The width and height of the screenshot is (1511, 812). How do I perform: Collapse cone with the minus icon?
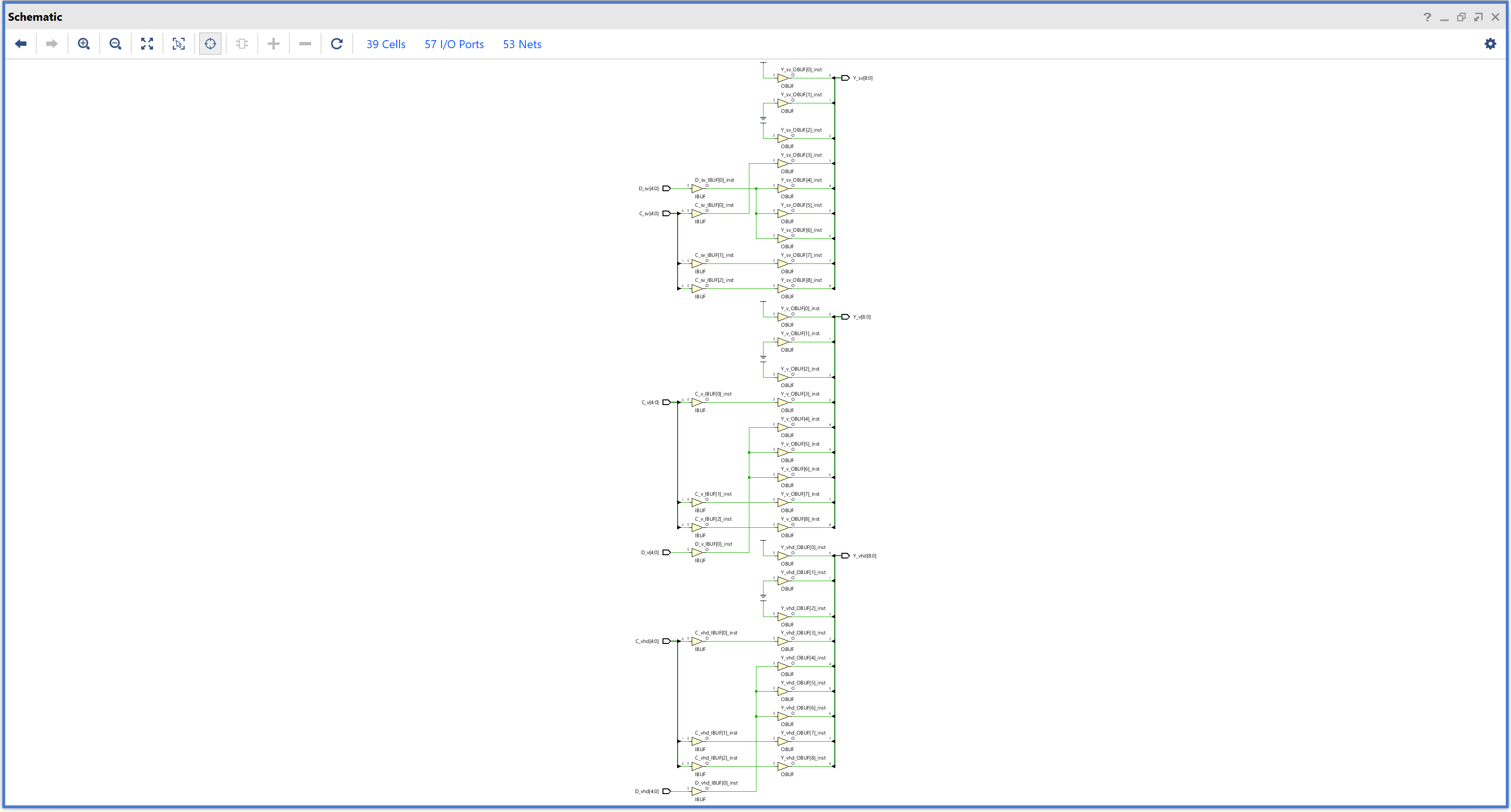point(305,43)
